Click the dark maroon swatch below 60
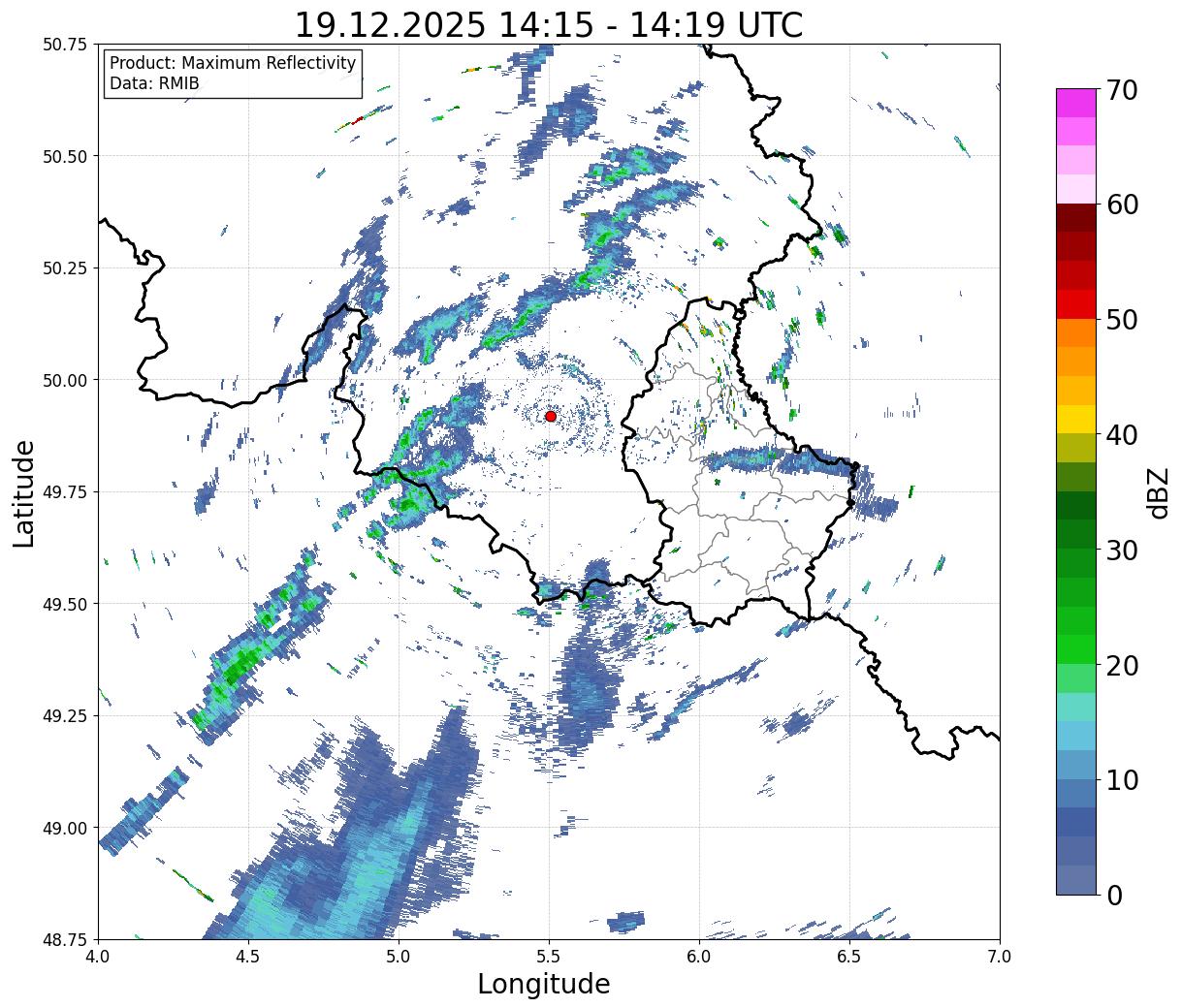This screenshot has height=1008, width=1182. click(1076, 217)
